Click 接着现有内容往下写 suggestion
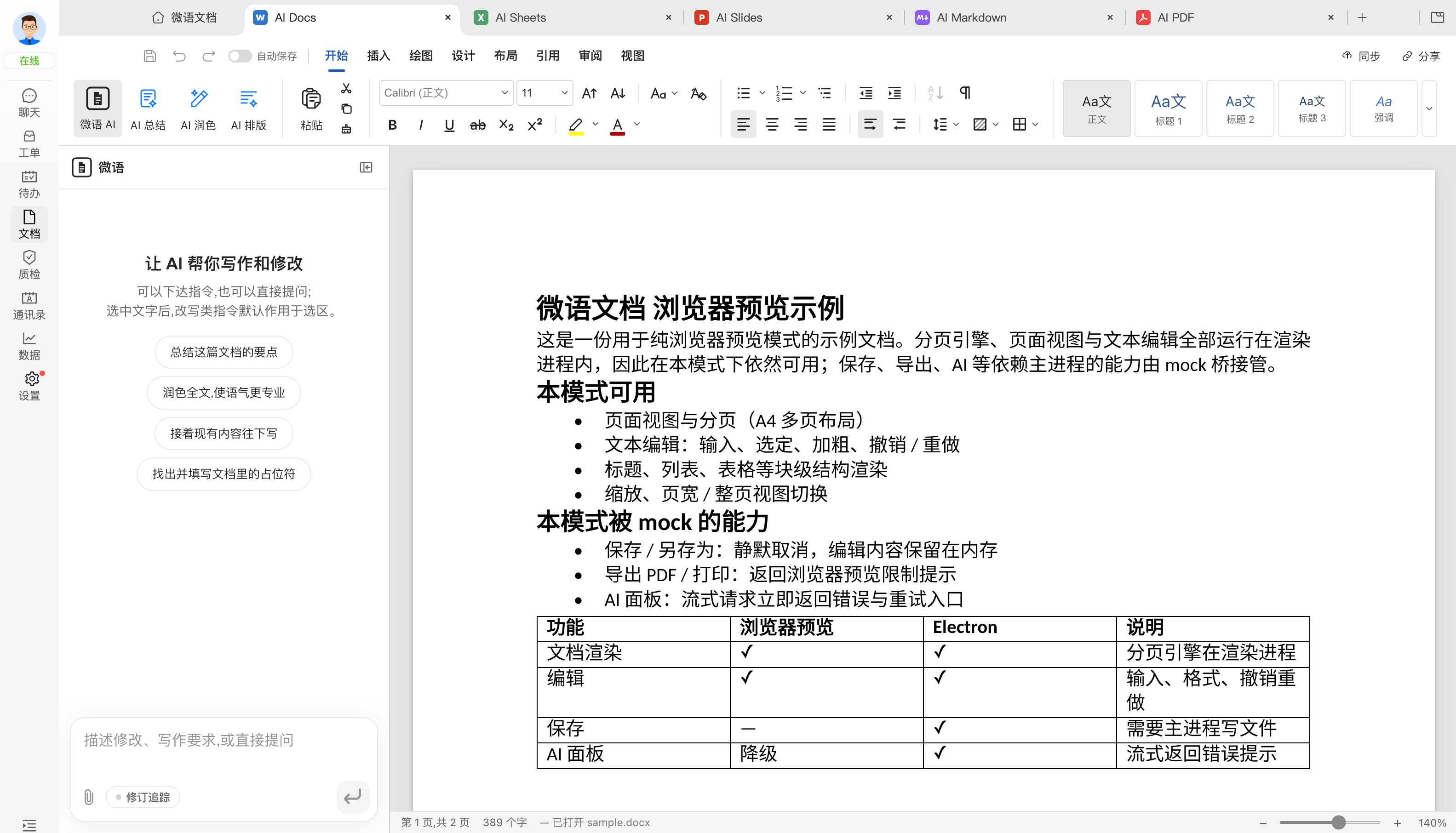 point(224,434)
